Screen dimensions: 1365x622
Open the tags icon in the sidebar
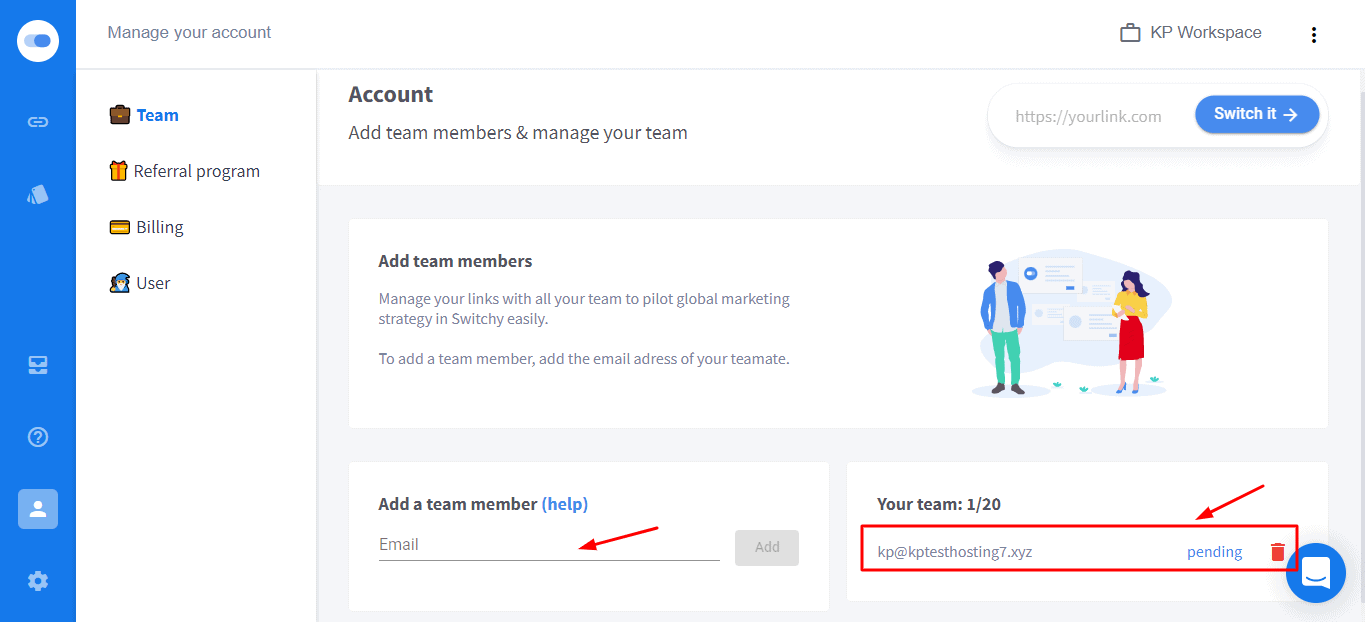coord(38,194)
